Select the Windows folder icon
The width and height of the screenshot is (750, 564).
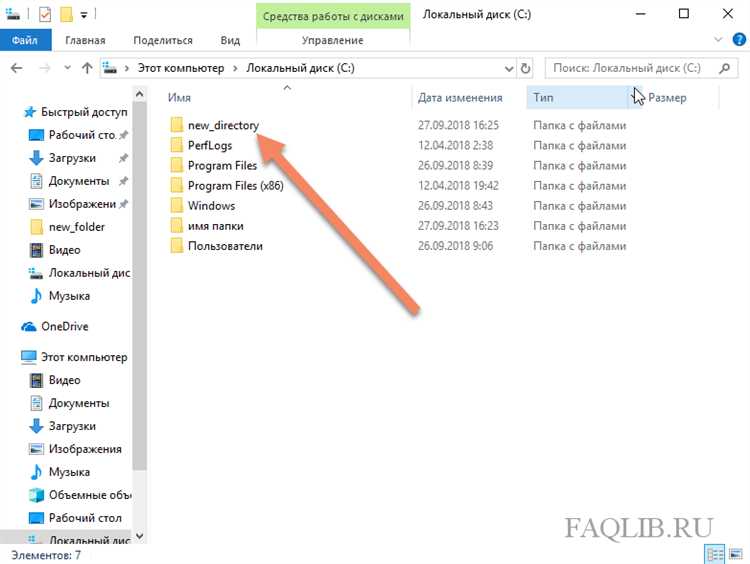pyautogui.click(x=177, y=205)
